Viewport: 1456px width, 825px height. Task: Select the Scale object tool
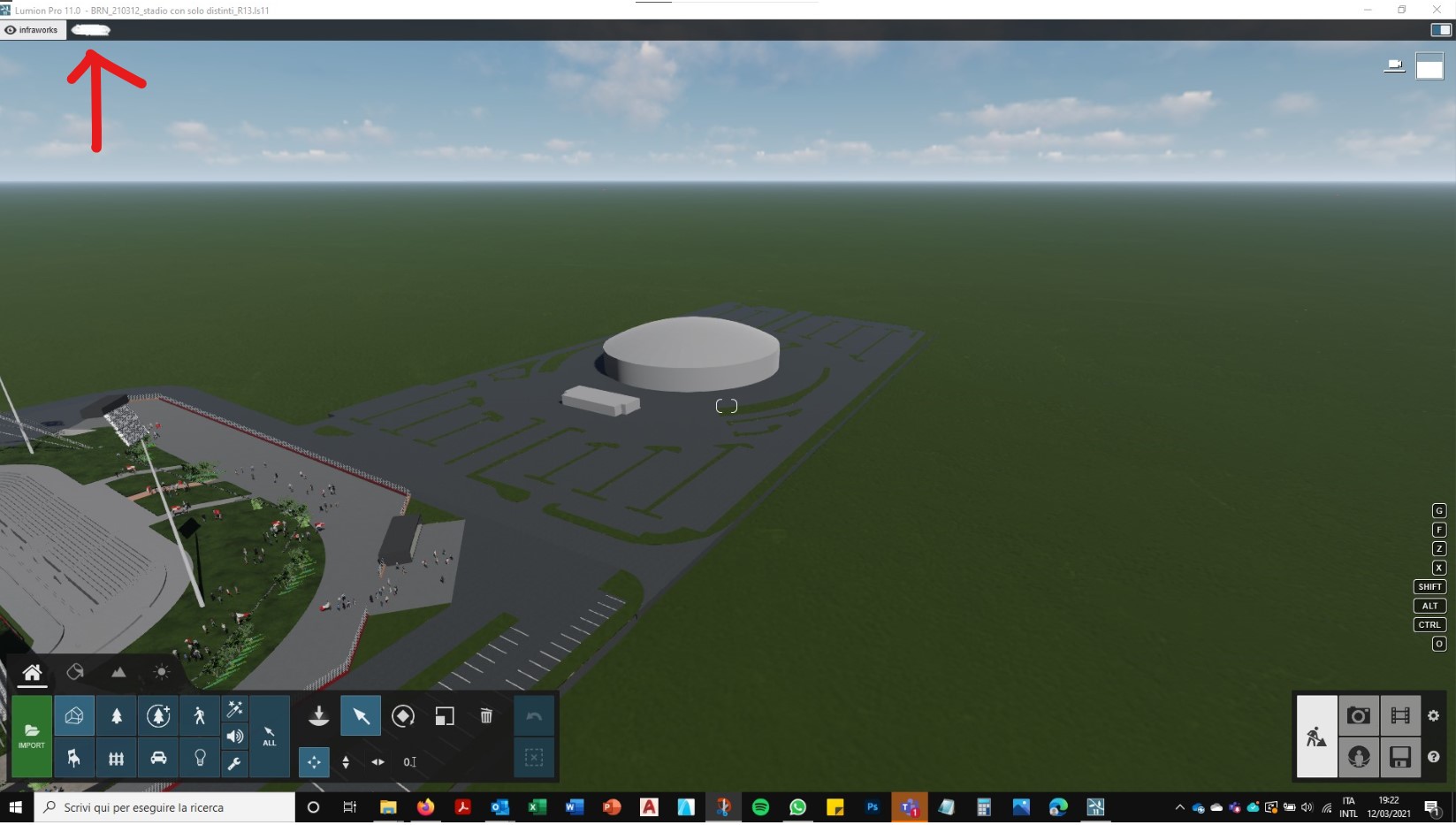pos(445,715)
